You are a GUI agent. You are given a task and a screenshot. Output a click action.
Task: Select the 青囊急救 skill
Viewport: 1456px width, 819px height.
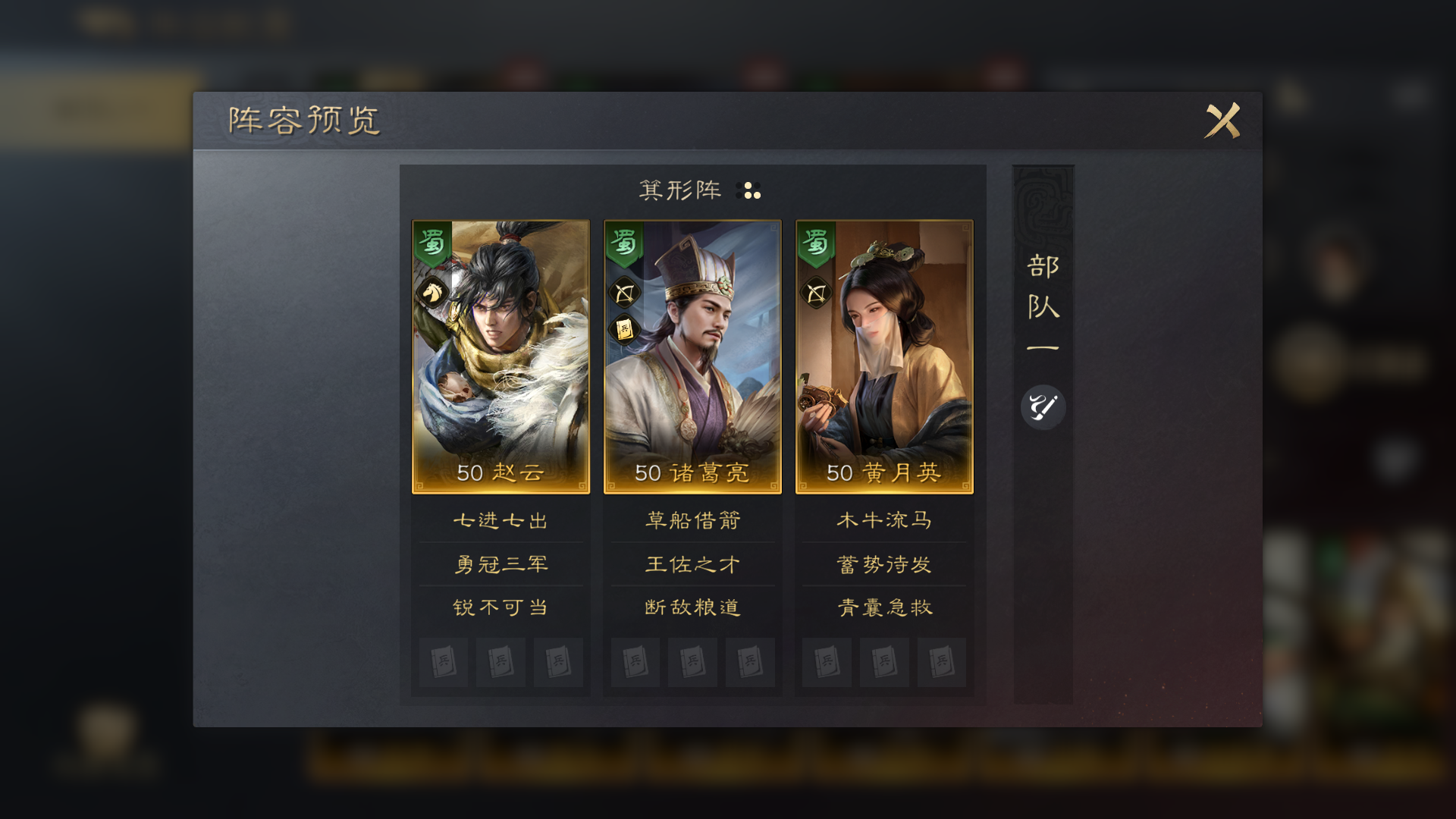884,607
